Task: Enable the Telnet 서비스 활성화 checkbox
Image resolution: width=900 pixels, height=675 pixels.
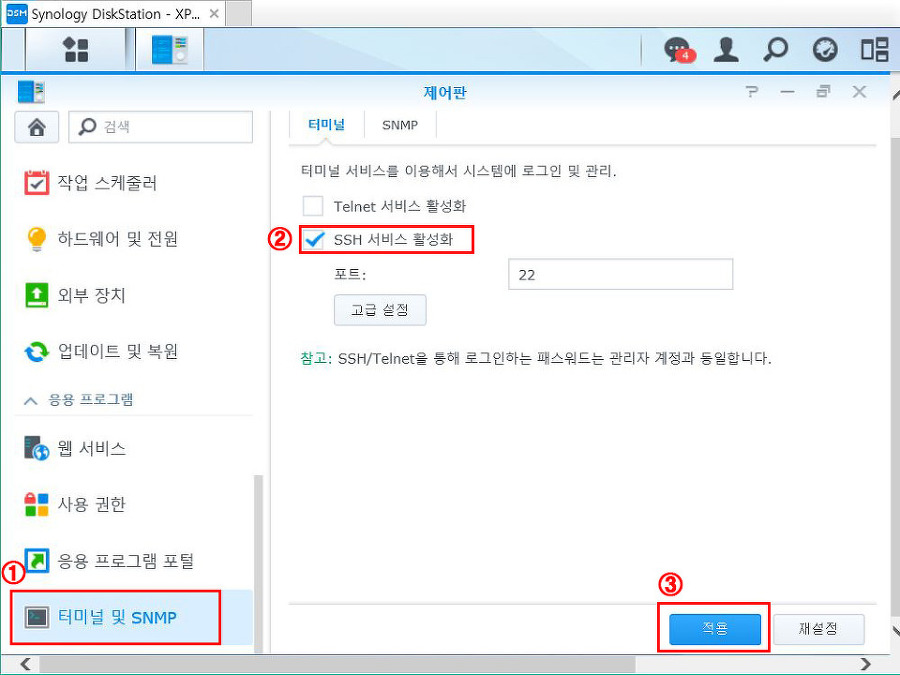Action: 313,206
